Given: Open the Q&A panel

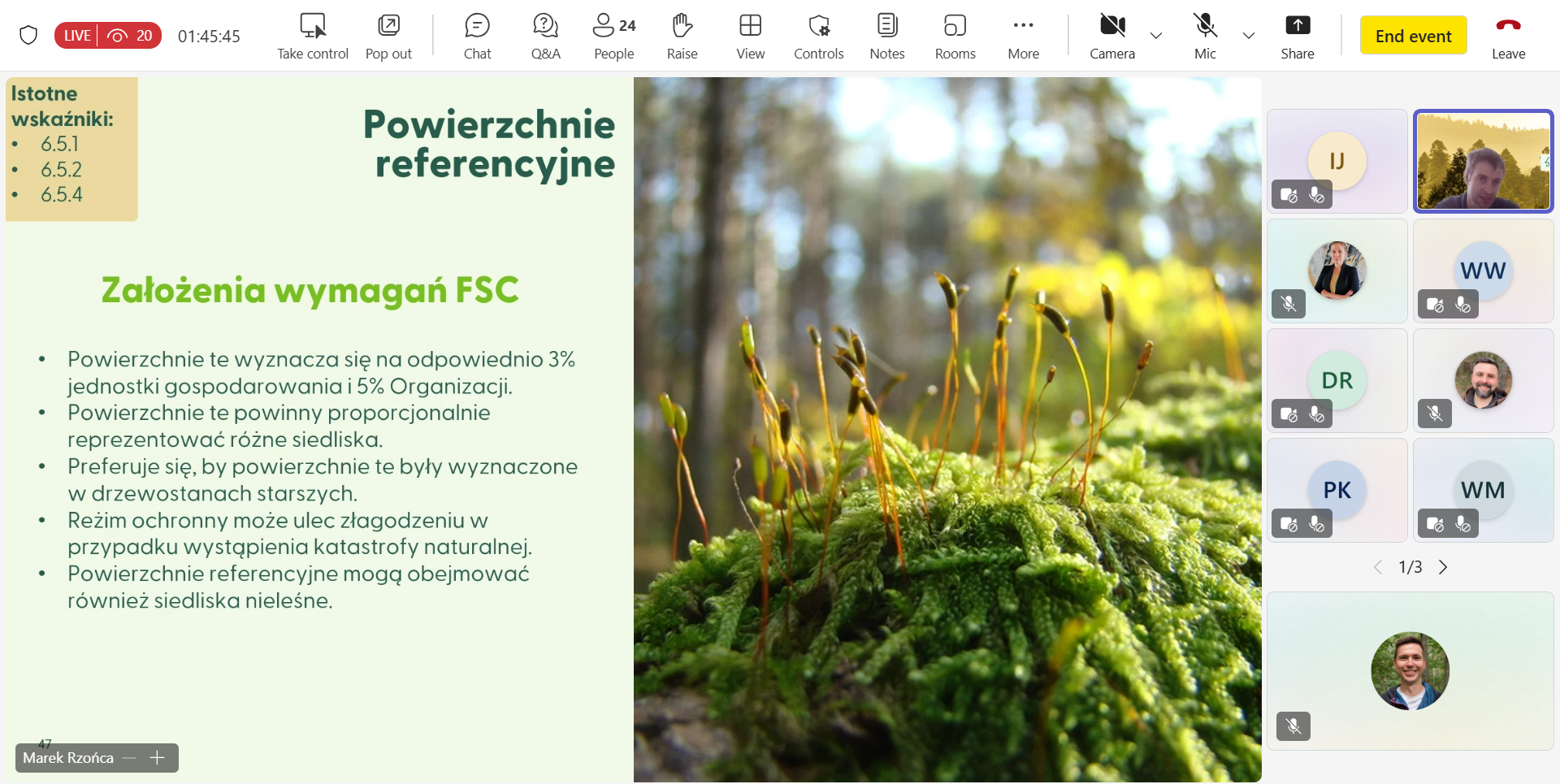Looking at the screenshot, I should point(545,36).
